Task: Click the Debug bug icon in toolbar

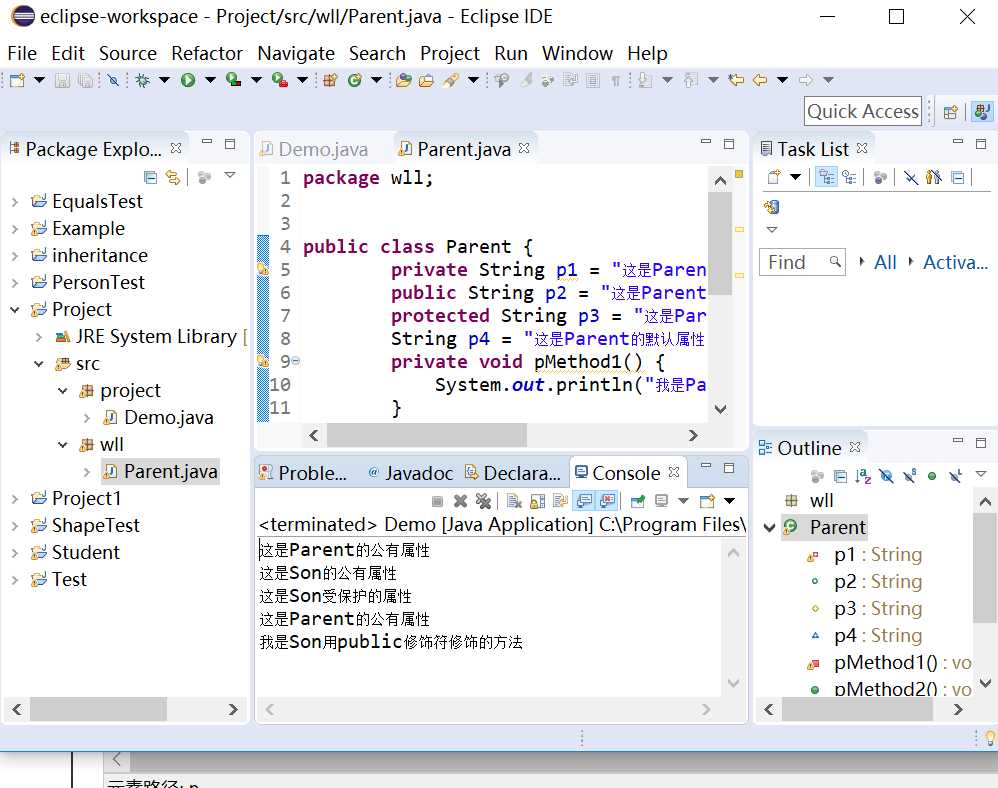Action: click(143, 80)
